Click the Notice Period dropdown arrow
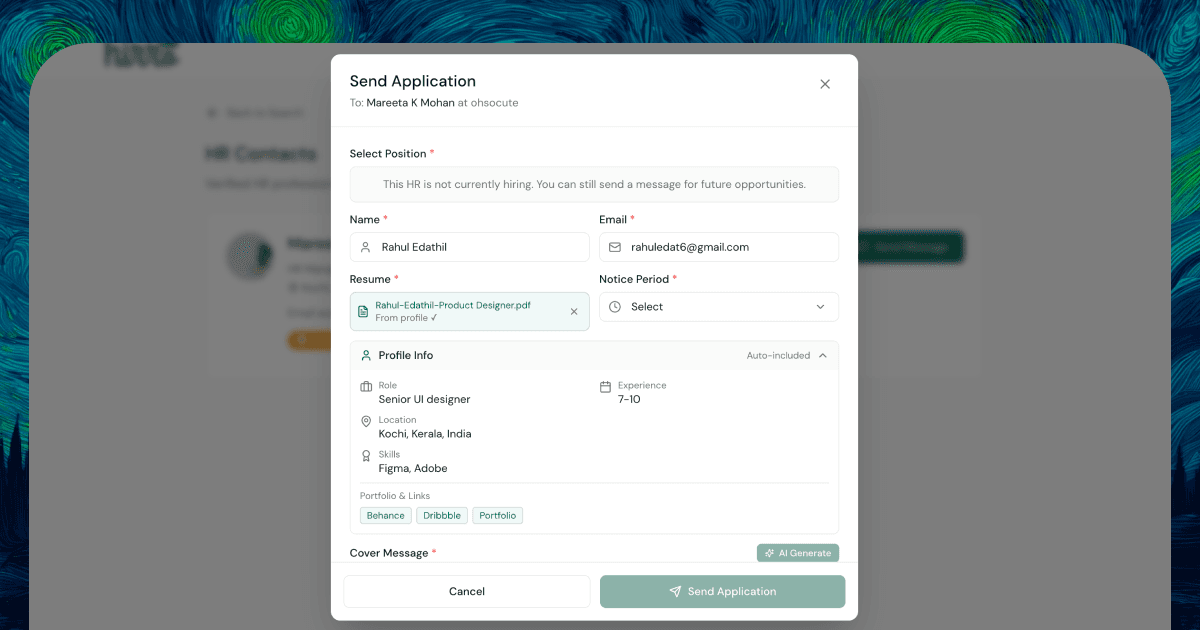 pos(820,307)
